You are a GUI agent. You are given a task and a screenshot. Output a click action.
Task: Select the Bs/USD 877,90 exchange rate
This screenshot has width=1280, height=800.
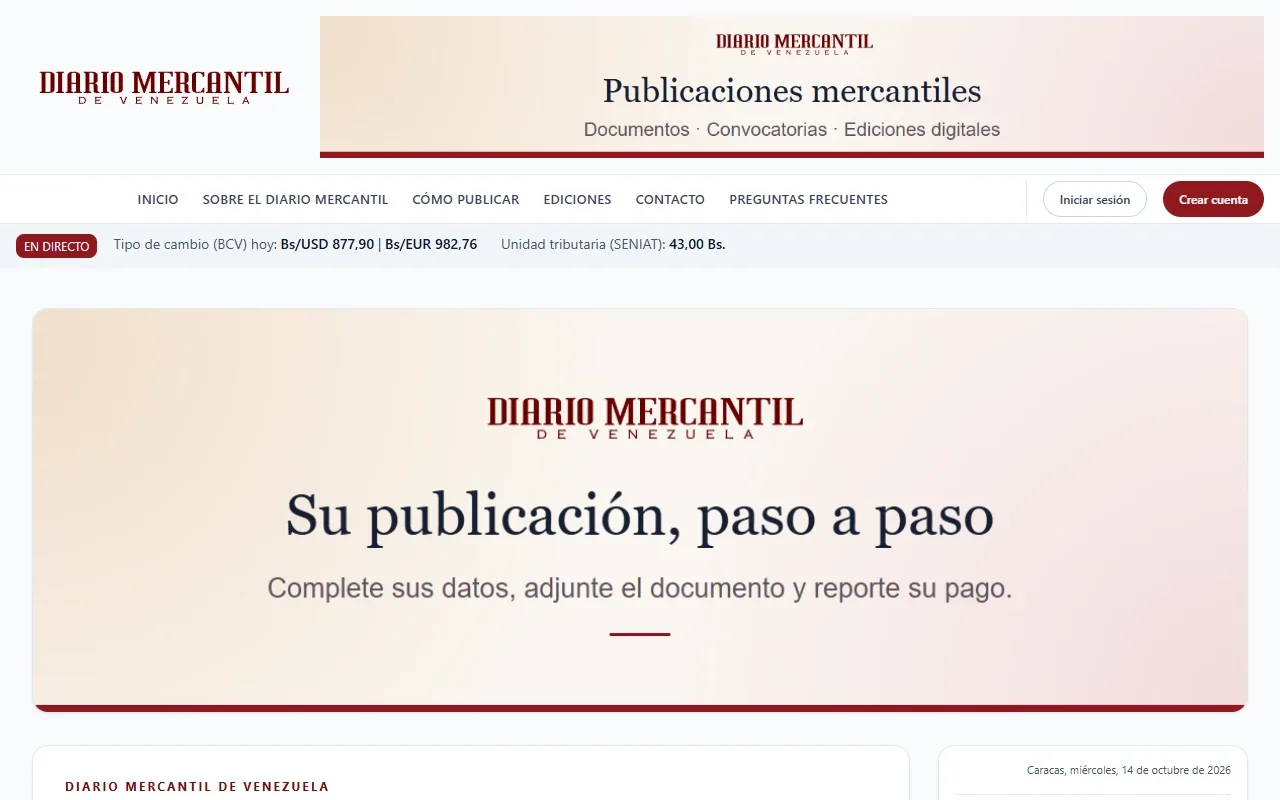[327, 244]
